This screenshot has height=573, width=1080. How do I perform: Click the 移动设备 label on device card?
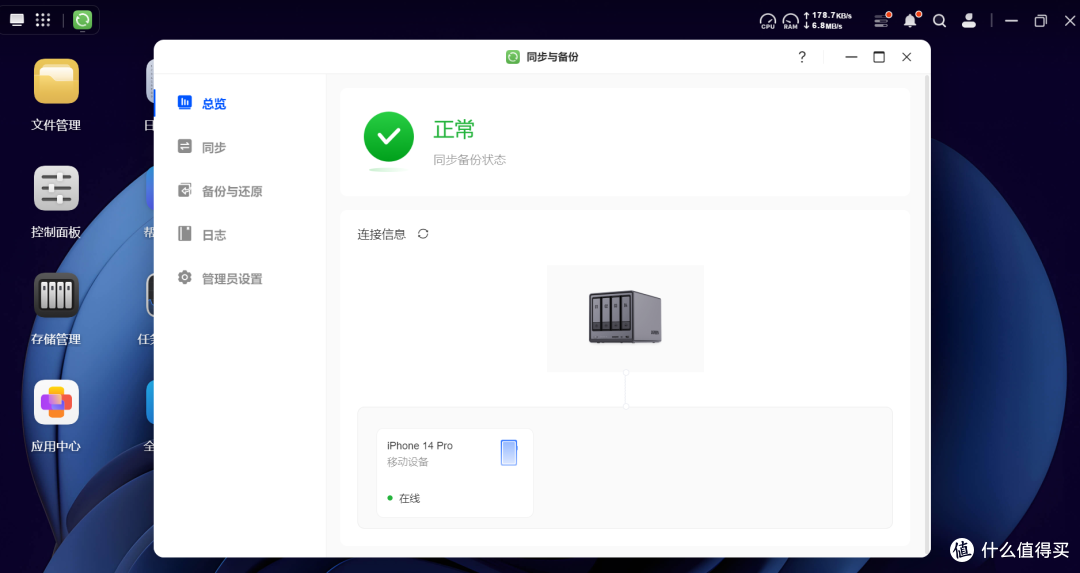407,461
